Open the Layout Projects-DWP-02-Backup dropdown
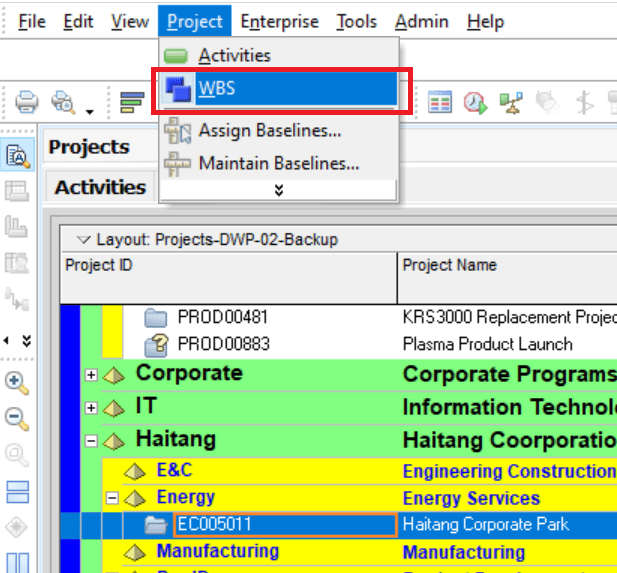The width and height of the screenshot is (617, 573). pyautogui.click(x=83, y=239)
